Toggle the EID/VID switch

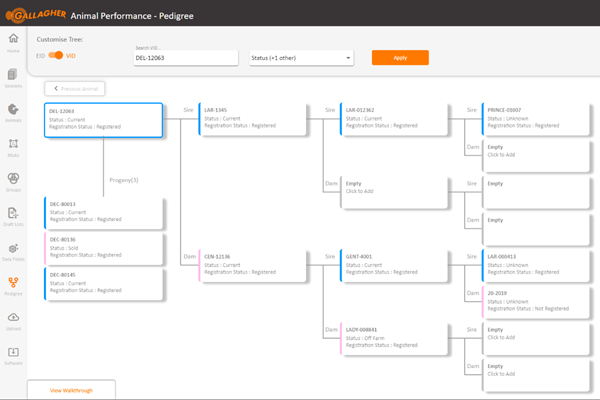tap(56, 56)
